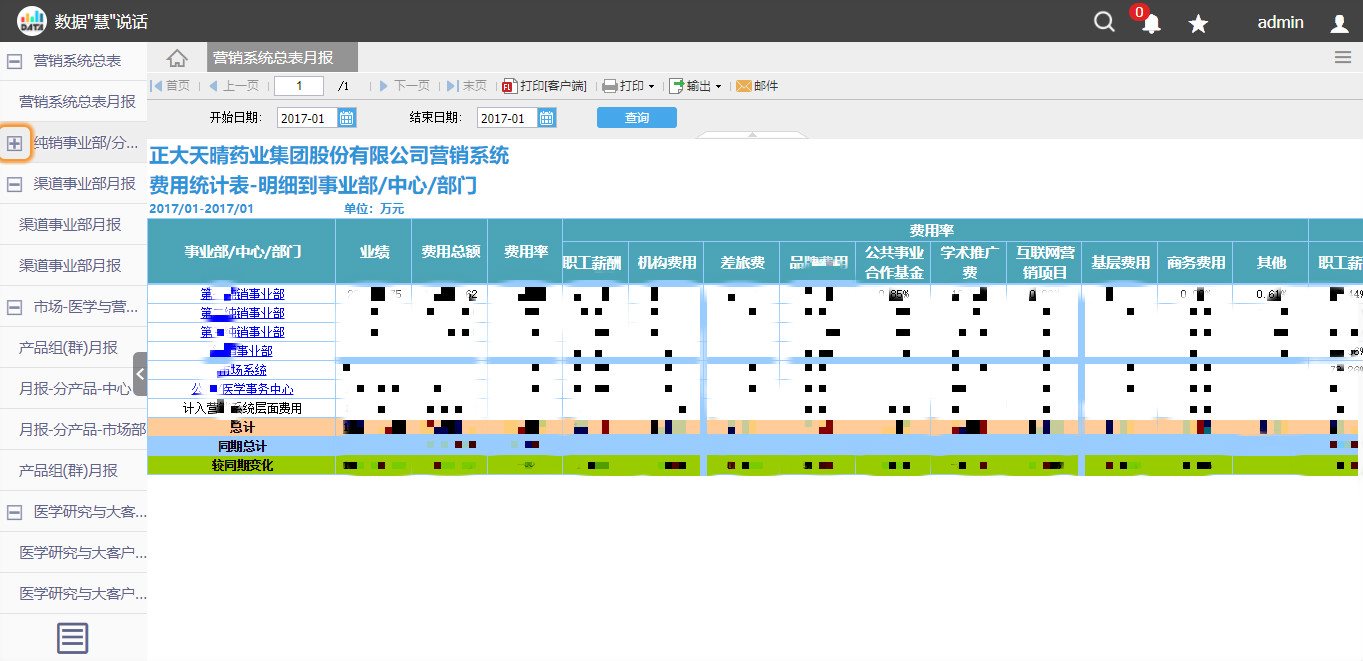Viewport: 1363px width, 661px height.
Task: Send report by 邮件
Action: pyautogui.click(x=757, y=86)
